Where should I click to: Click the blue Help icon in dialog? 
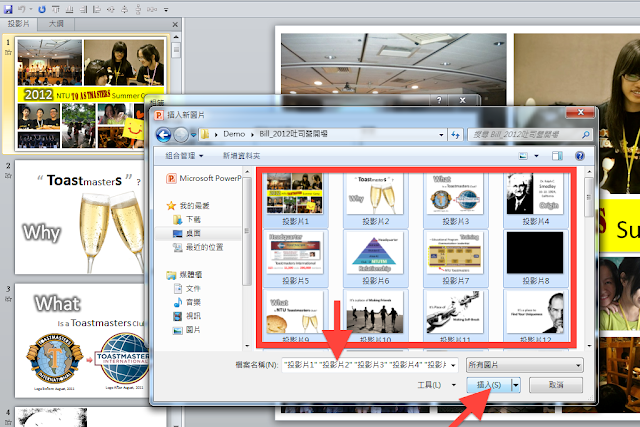tap(580, 156)
